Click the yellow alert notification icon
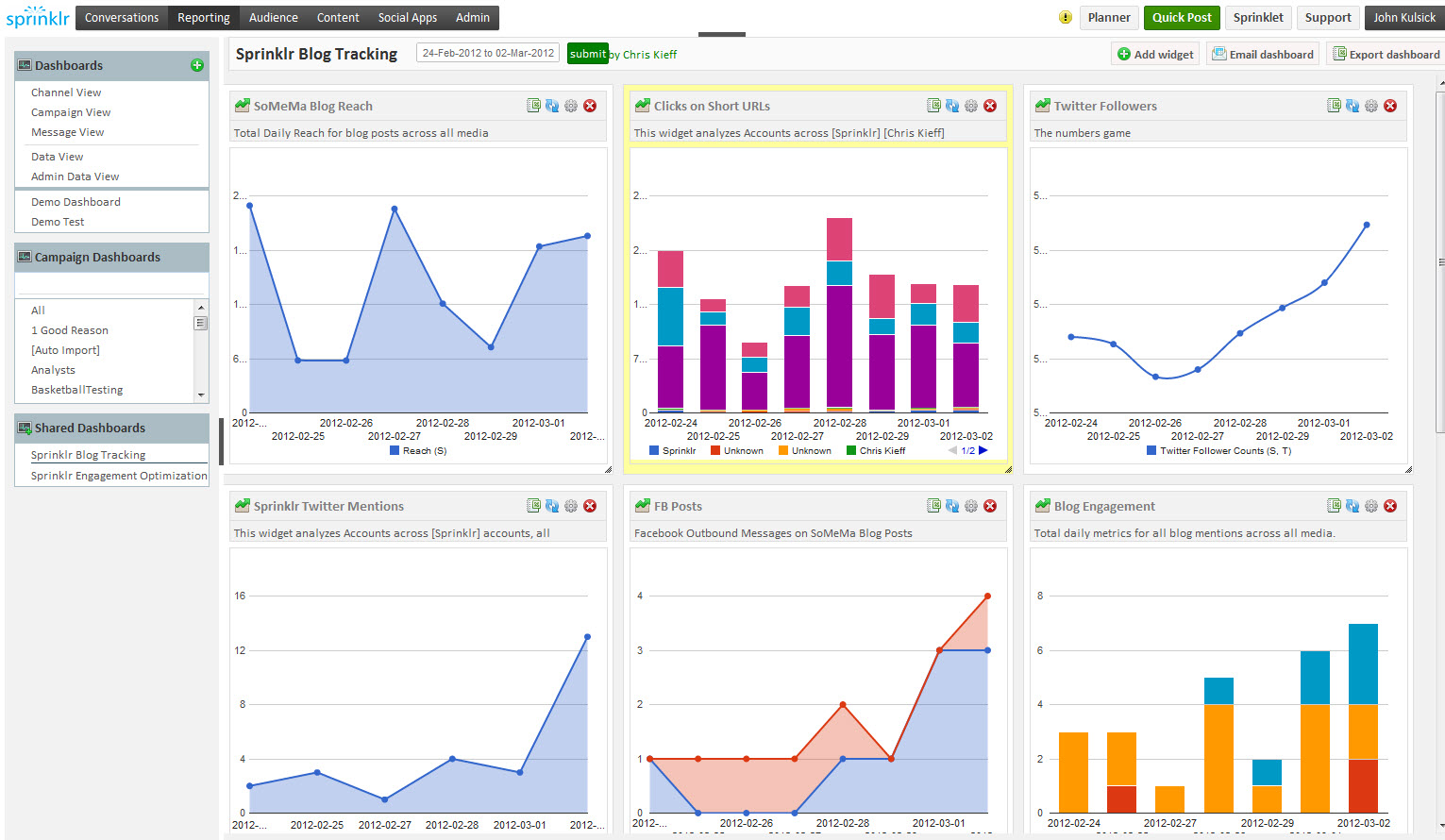This screenshot has height=840, width=1445. pyautogui.click(x=1066, y=17)
